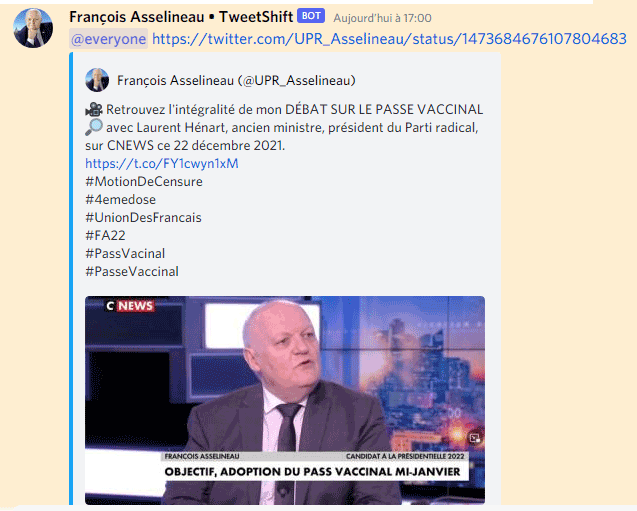Screen dimensions: 637x511
Task: Click the #PasseVaccinal hashtag
Action: [x=132, y=271]
